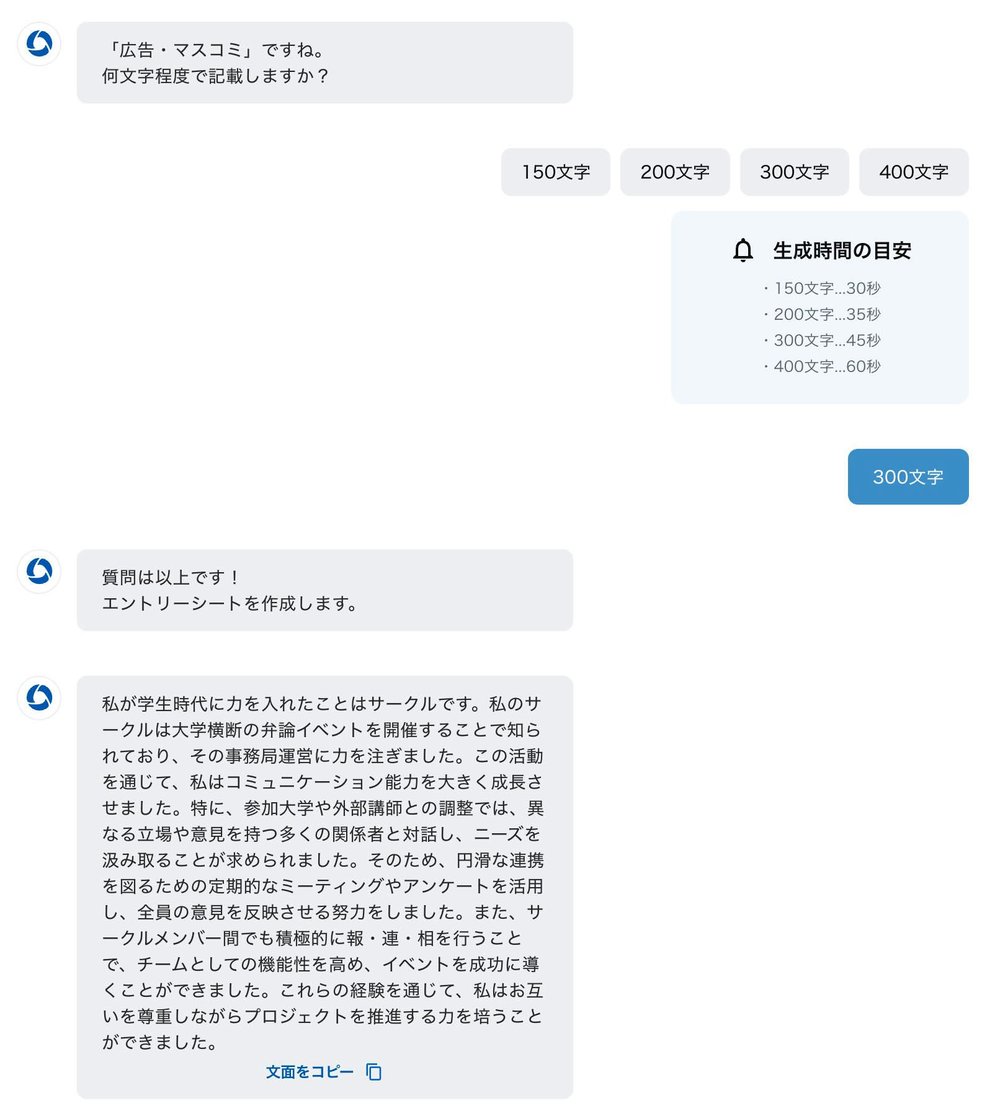Click the bot avatar beside 広告・マスコミ message
Screen dimensions: 1000x1119
pos(39,44)
